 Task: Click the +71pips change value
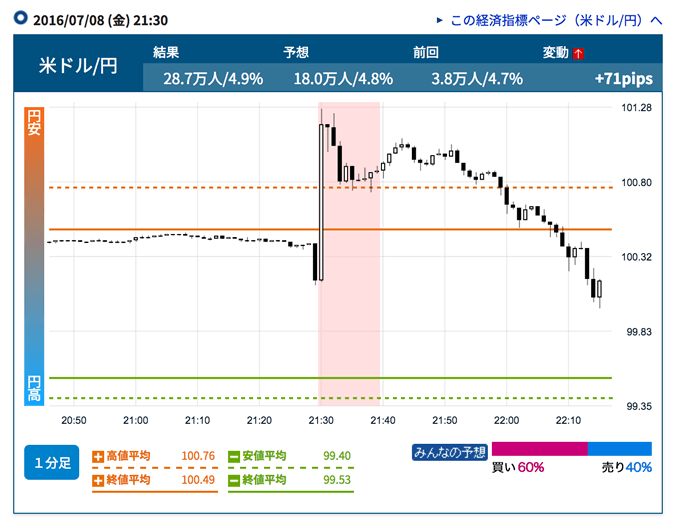(624, 79)
